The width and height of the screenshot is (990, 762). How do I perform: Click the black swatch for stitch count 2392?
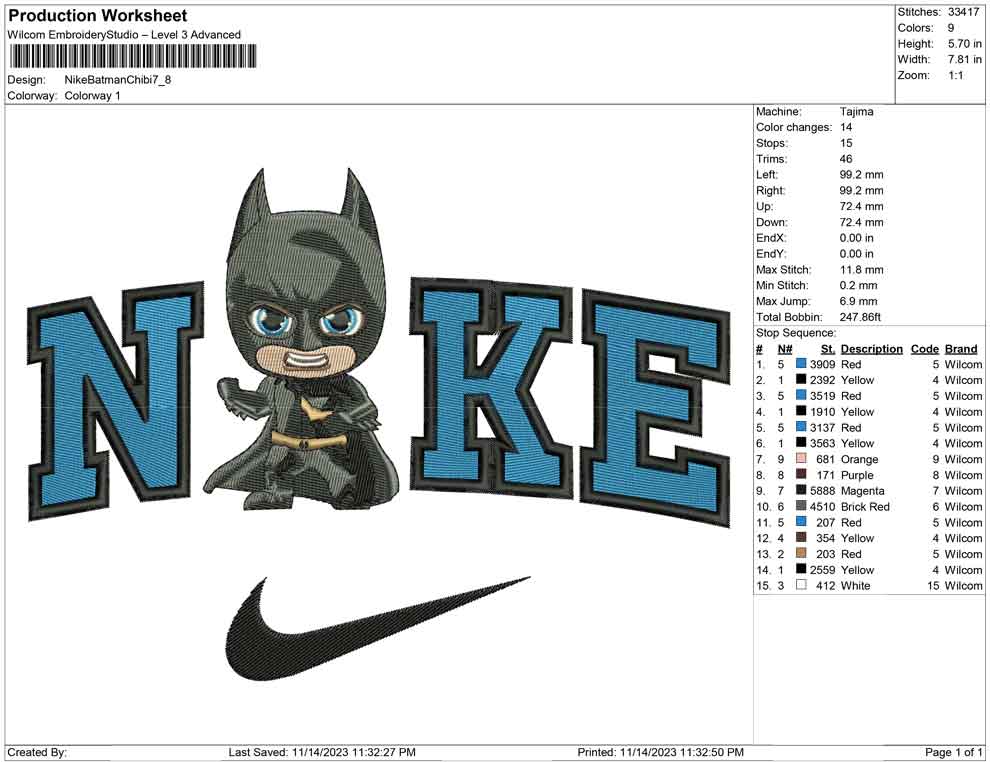coord(801,379)
